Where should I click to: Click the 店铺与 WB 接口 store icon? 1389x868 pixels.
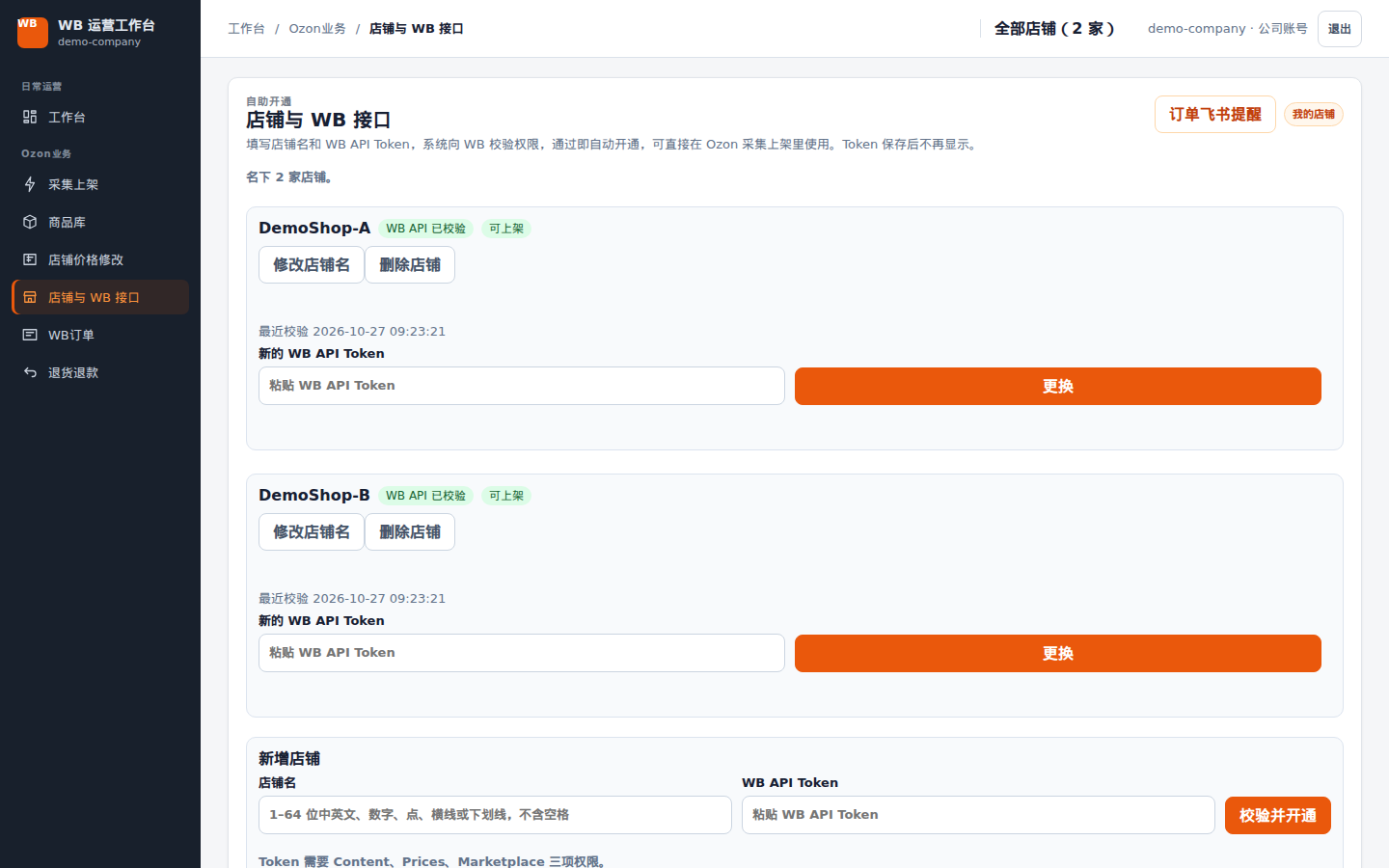tap(30, 297)
